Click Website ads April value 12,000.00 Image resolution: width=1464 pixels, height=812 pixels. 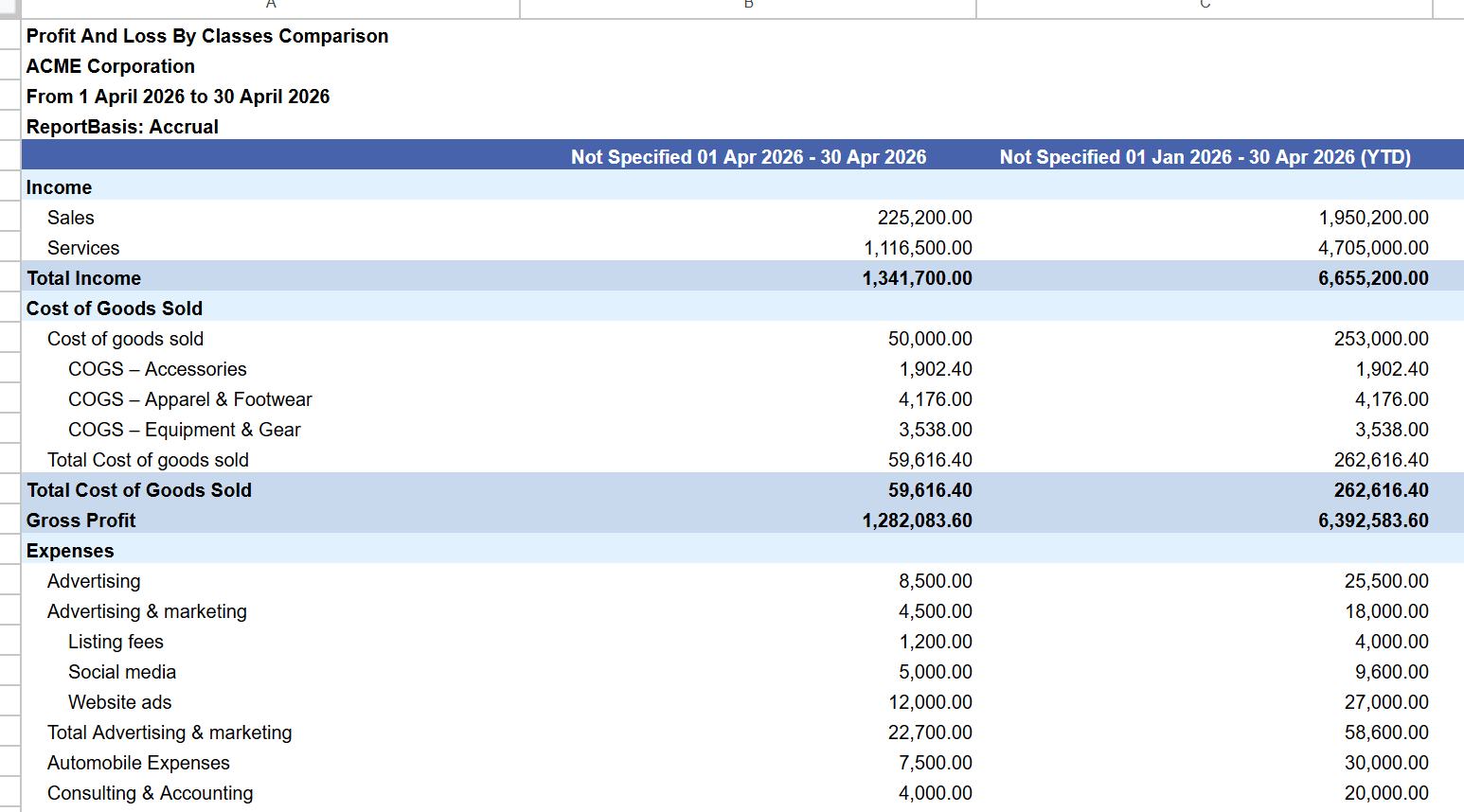tap(930, 702)
